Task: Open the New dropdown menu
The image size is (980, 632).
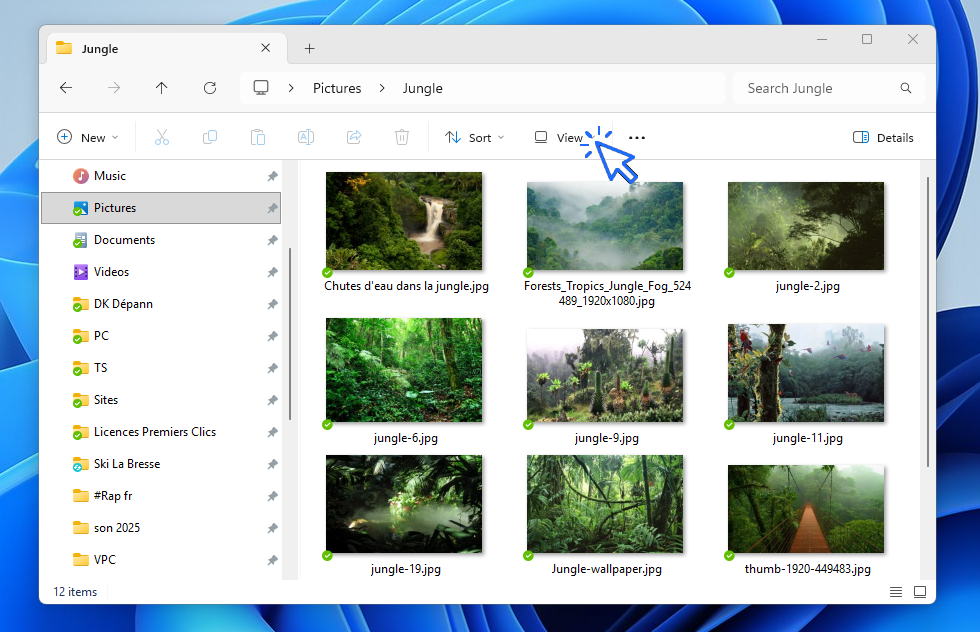Action: 88,138
